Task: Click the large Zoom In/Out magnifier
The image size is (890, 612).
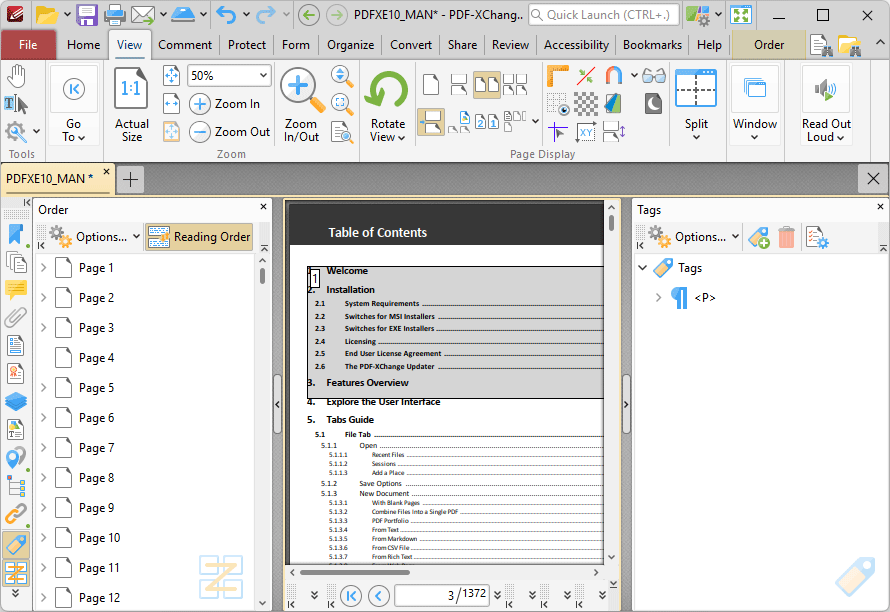Action: click(301, 90)
